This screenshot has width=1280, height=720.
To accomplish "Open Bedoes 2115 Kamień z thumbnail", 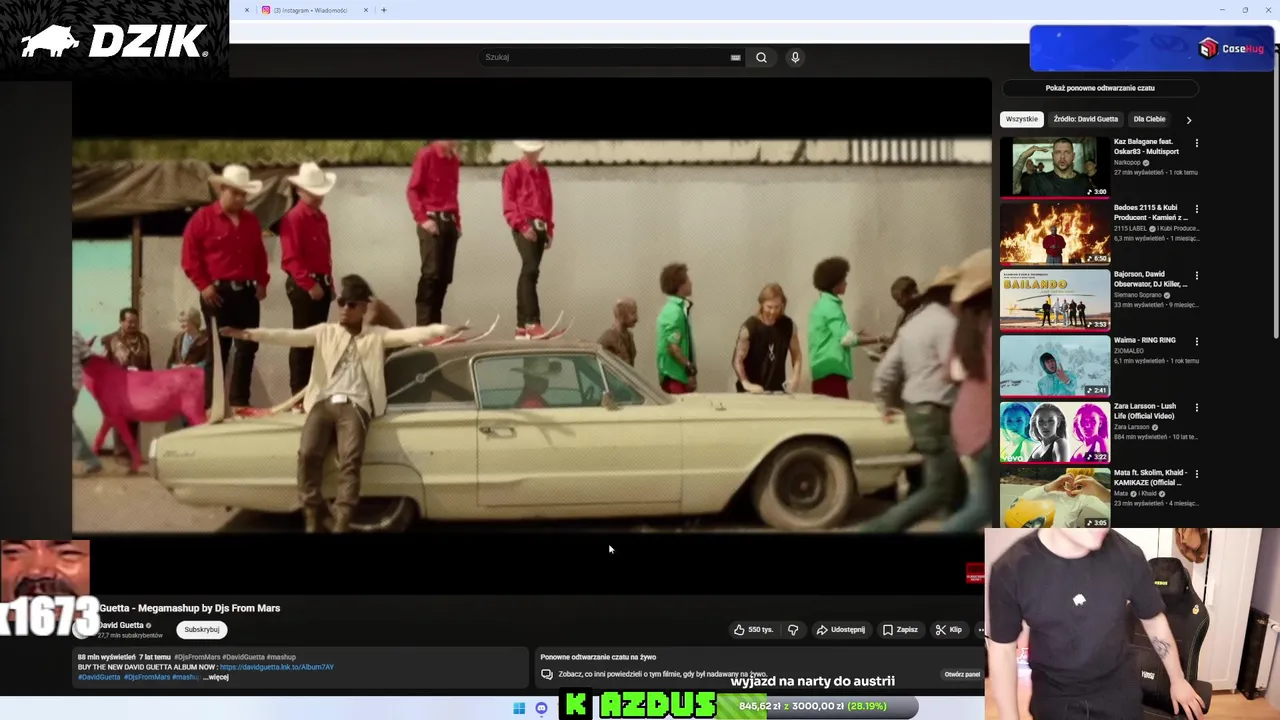I will point(1055,233).
